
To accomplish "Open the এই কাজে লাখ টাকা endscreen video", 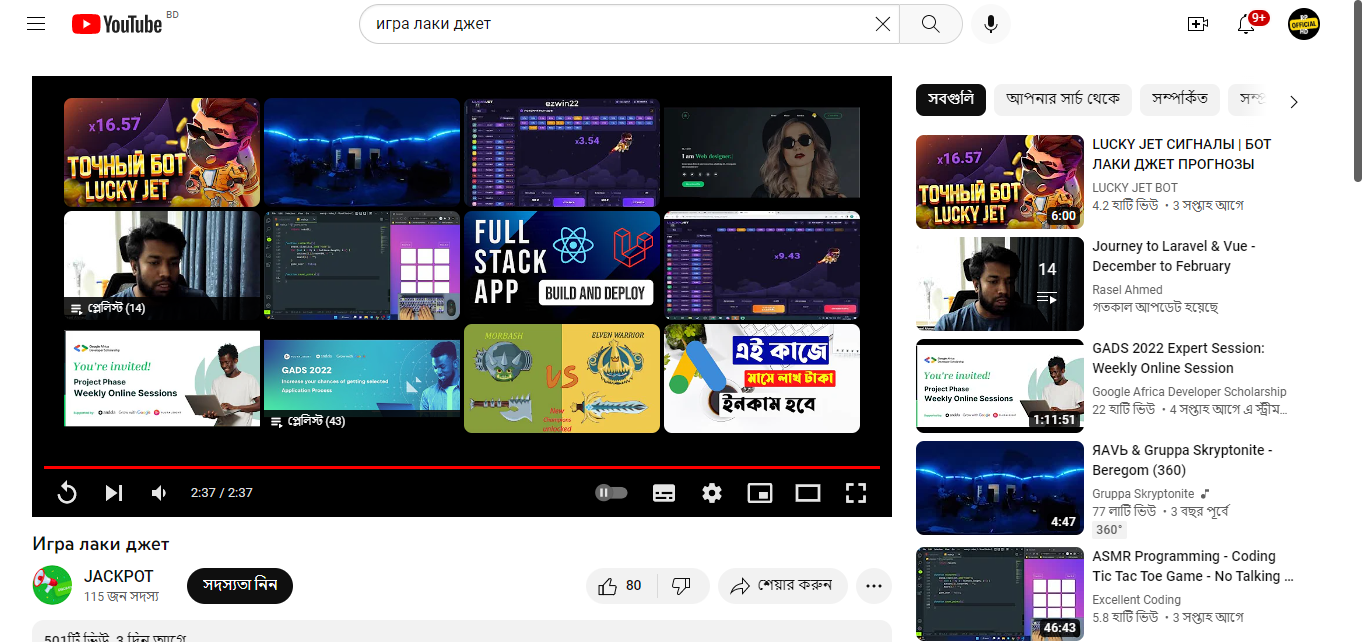I will pos(762,378).
